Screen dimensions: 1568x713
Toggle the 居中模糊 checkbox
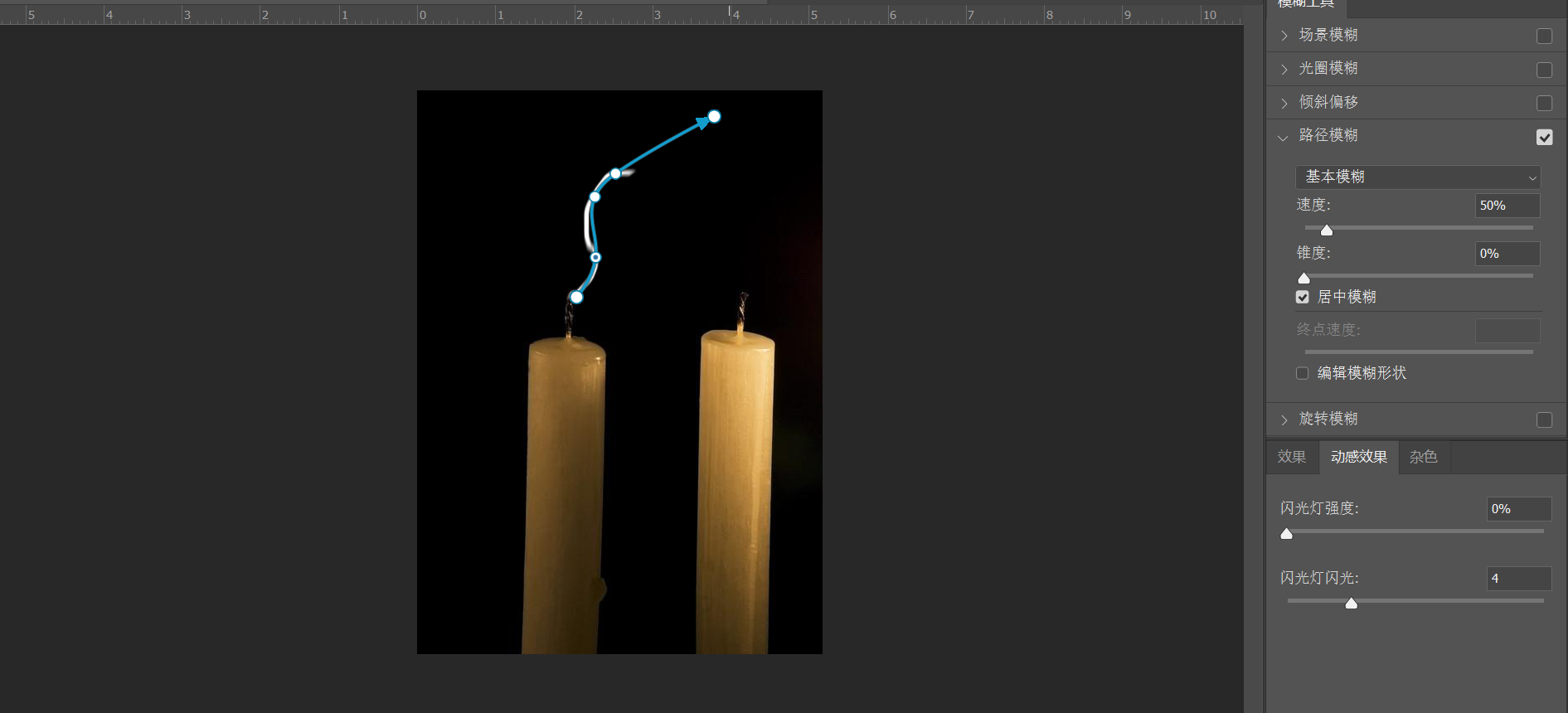tap(1303, 297)
